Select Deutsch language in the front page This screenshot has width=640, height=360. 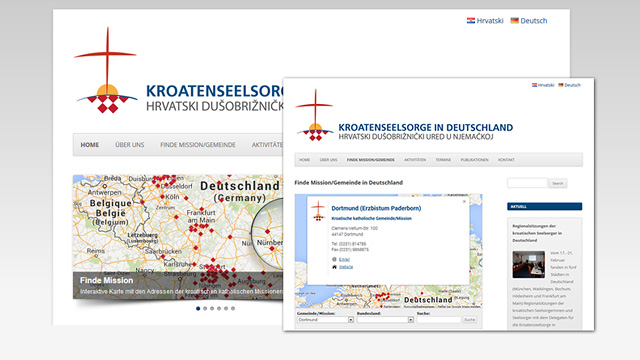572,85
